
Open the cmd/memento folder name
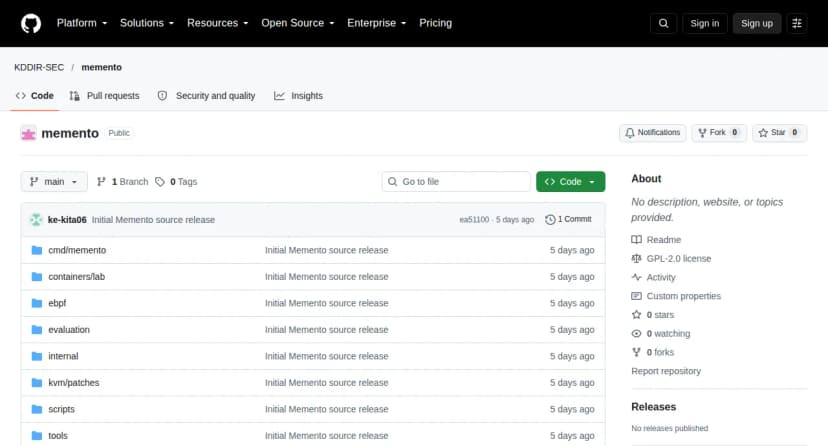77,250
